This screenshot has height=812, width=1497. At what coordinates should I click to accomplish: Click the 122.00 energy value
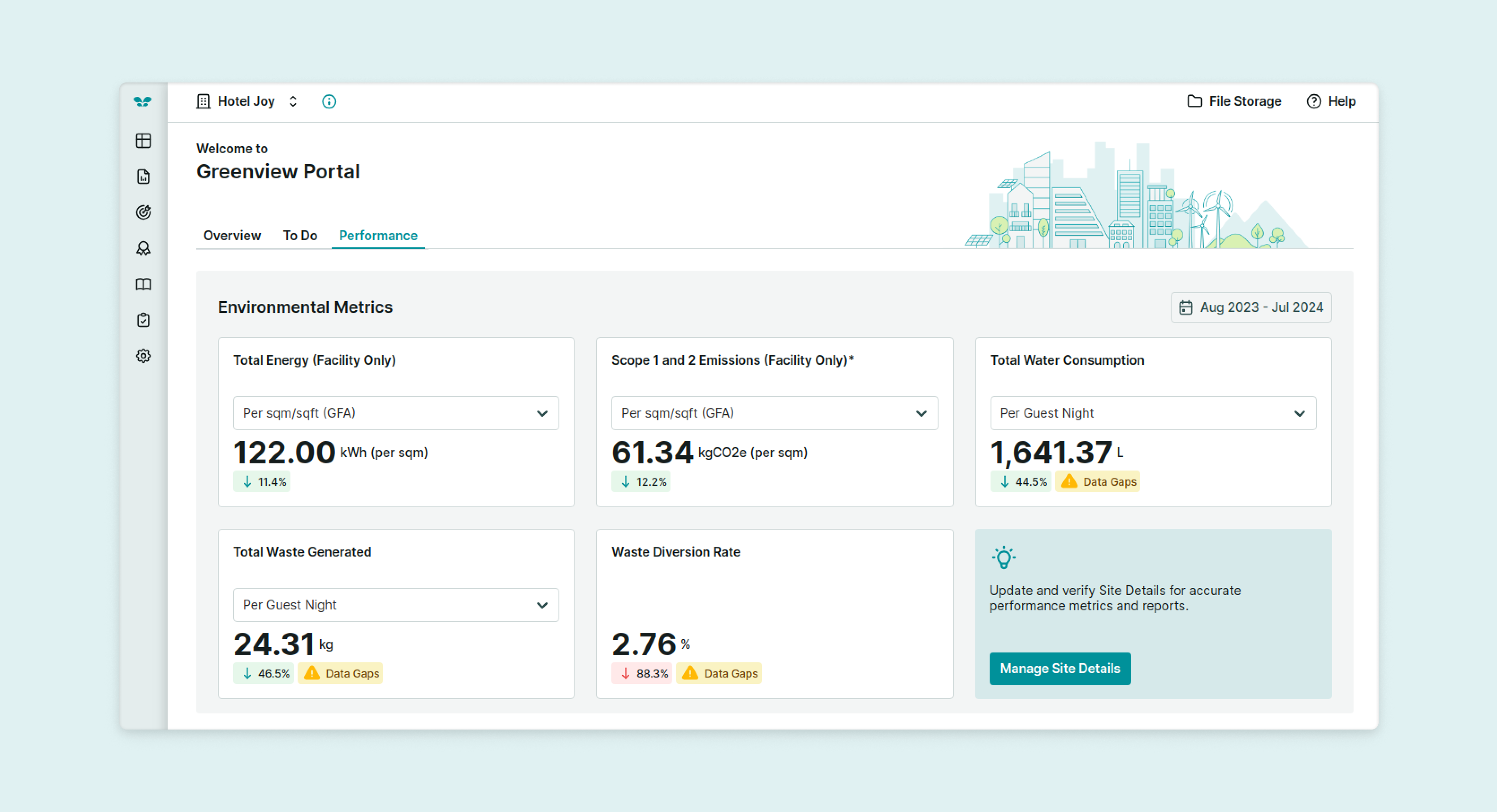pos(284,452)
